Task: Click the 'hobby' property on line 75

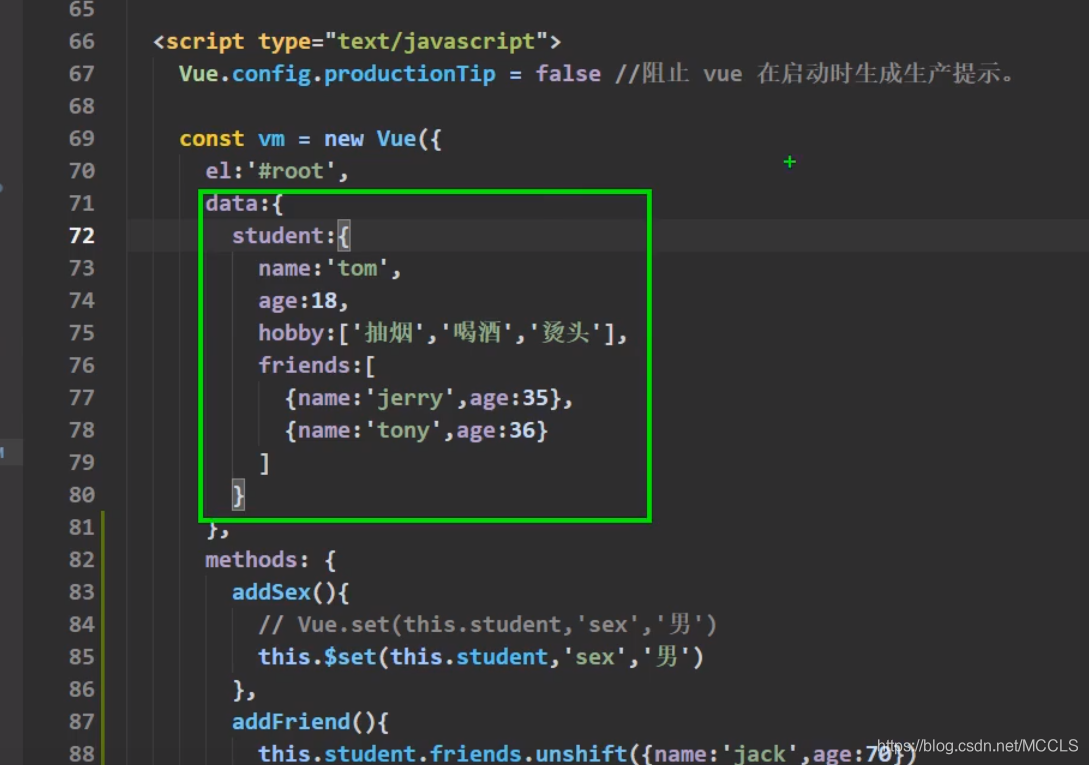Action: point(291,333)
